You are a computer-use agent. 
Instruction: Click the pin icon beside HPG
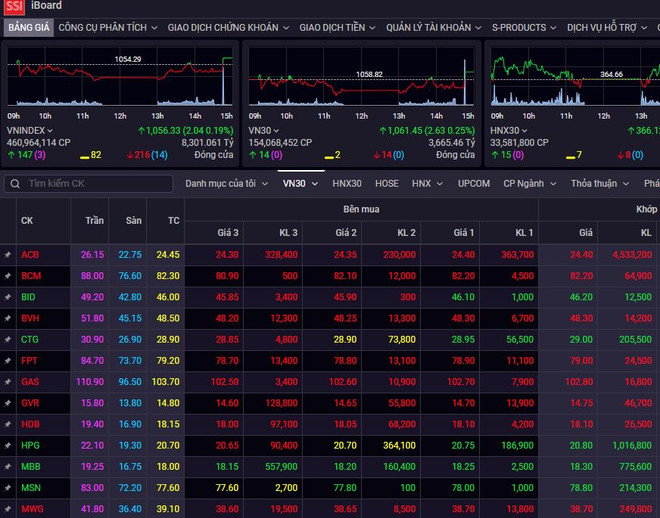tap(8, 445)
